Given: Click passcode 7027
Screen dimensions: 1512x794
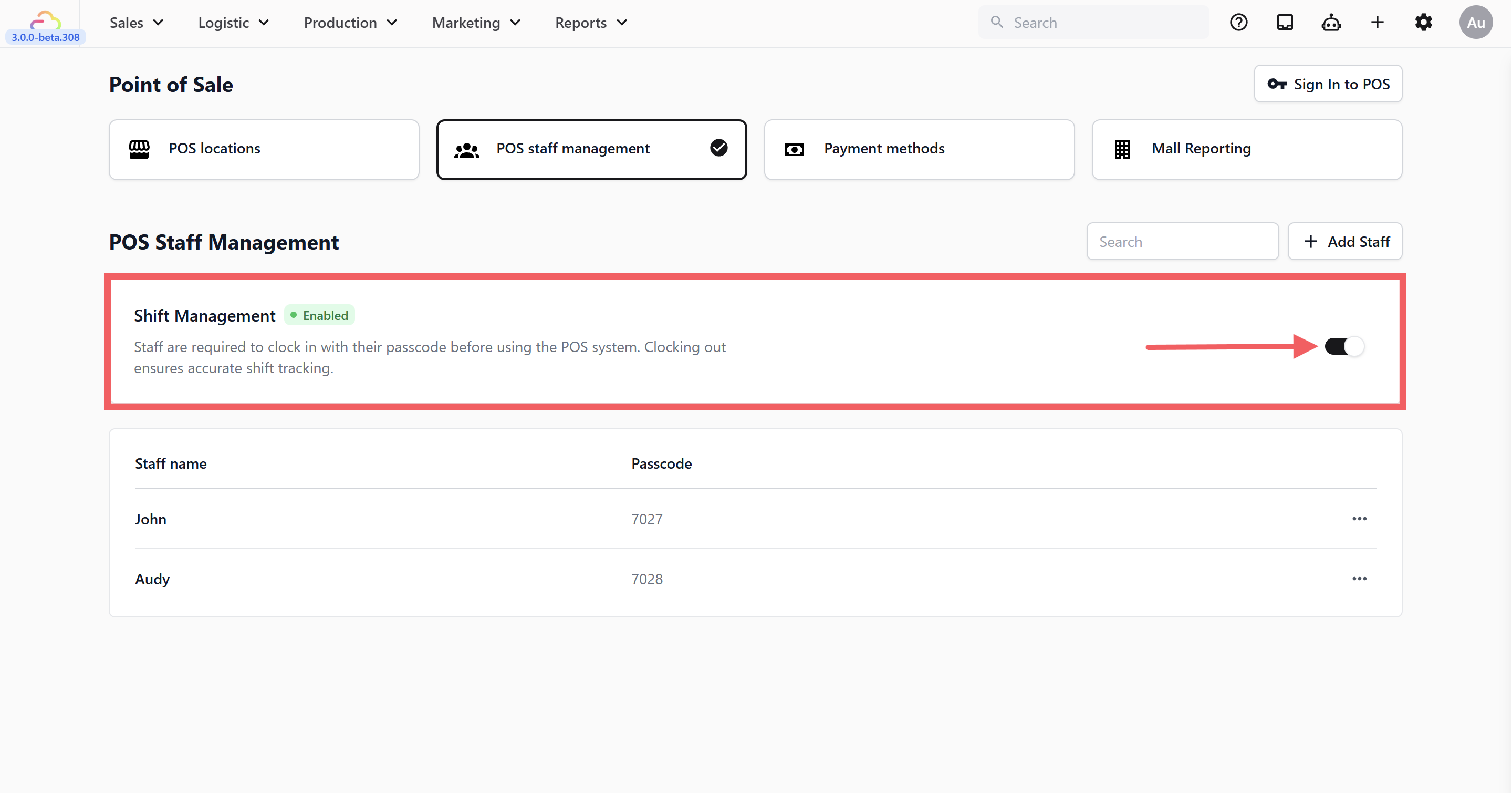Looking at the screenshot, I should pos(647,519).
